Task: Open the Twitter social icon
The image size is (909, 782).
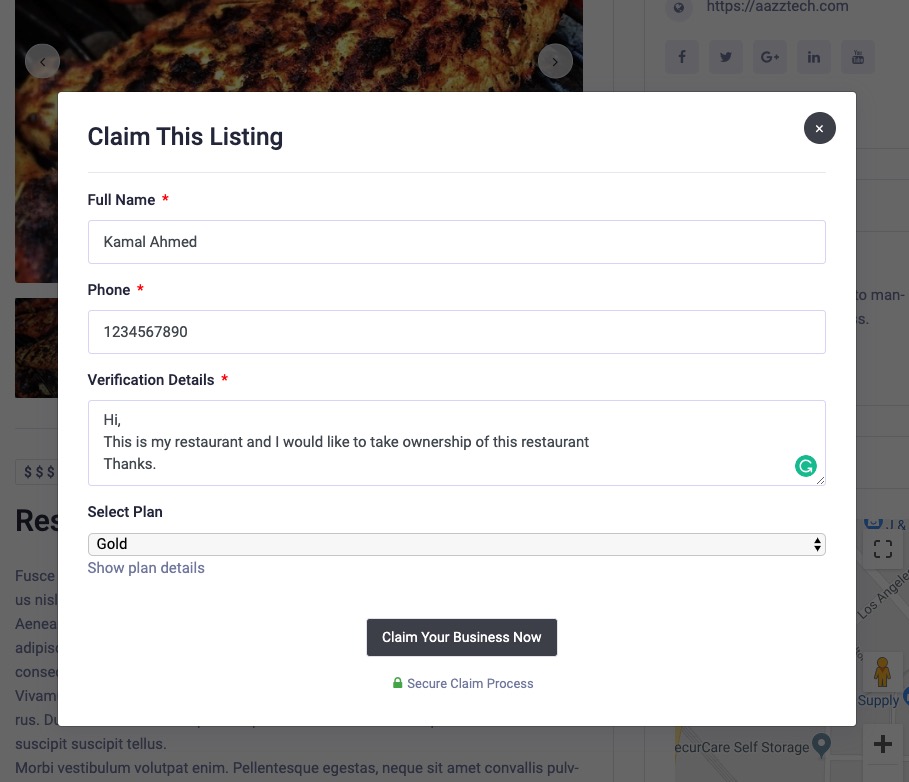Action: click(x=725, y=57)
